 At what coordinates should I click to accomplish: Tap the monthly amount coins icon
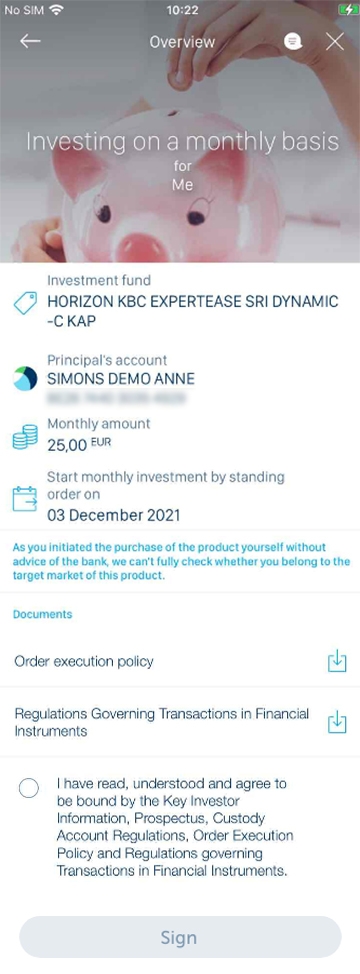coord(25,437)
